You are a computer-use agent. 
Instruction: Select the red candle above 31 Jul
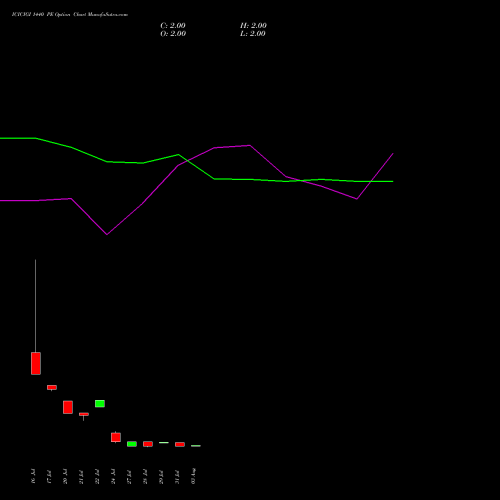[180, 444]
